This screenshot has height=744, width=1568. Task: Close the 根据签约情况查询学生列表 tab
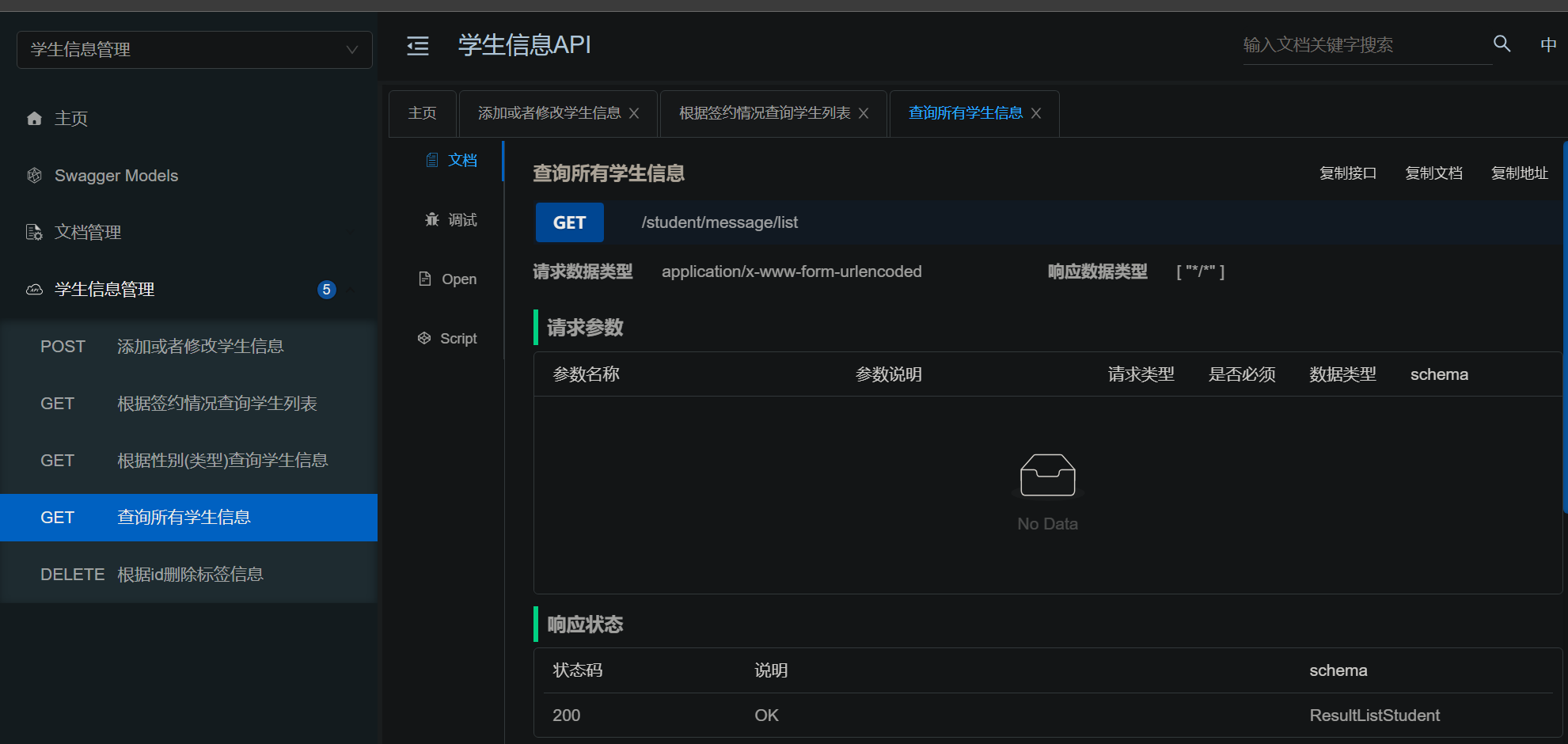pos(864,113)
